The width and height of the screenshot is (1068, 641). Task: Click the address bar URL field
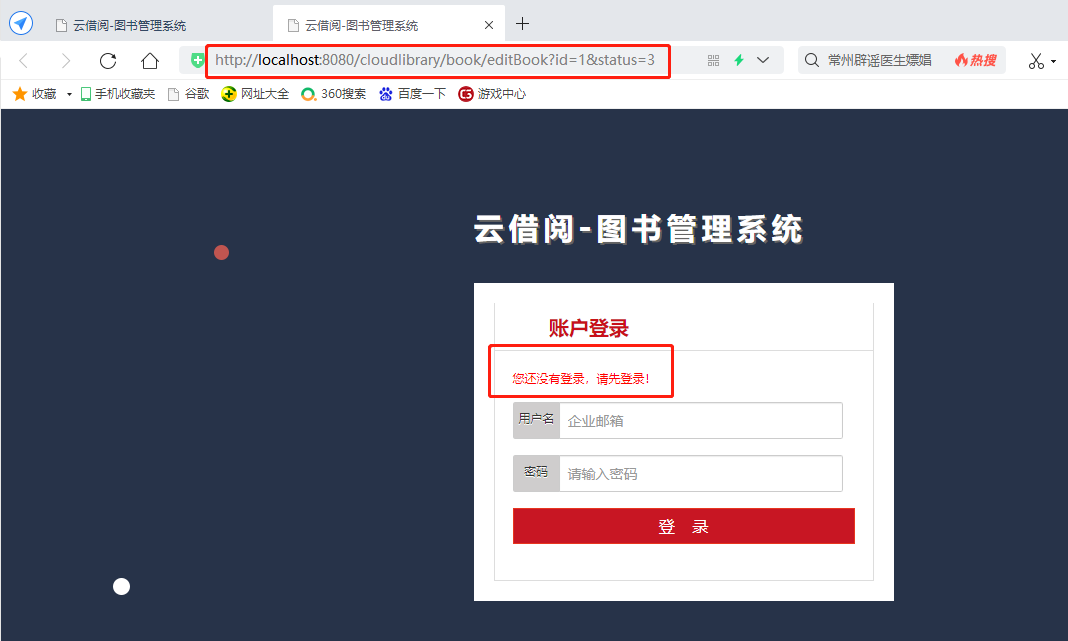coord(435,60)
